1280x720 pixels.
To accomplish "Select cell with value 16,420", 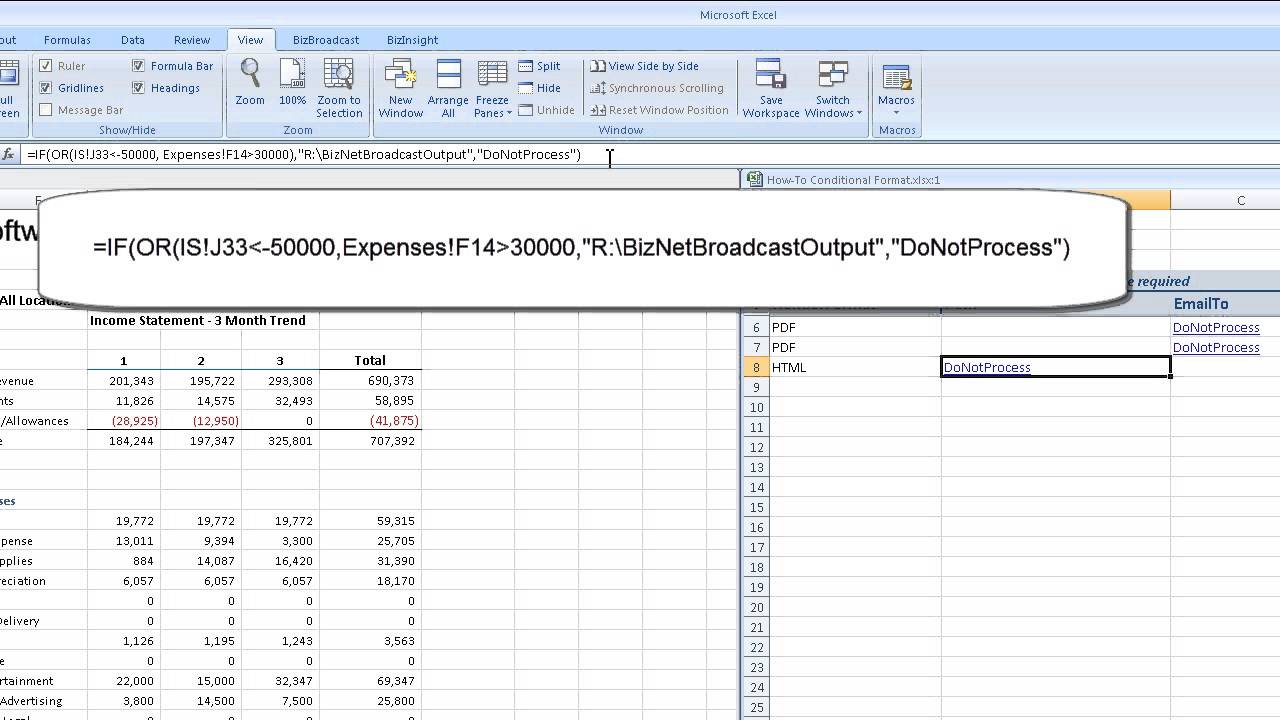I will [280, 560].
